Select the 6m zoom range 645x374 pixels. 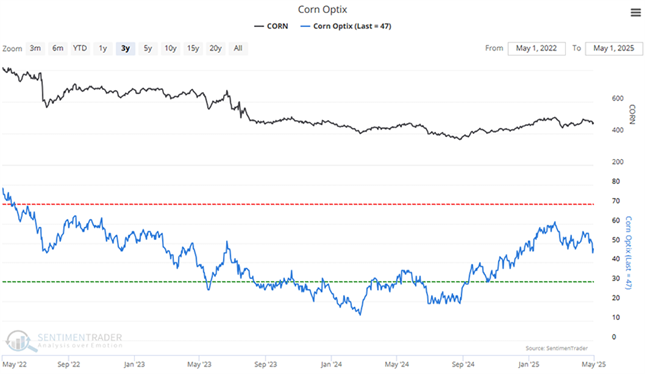(58, 48)
